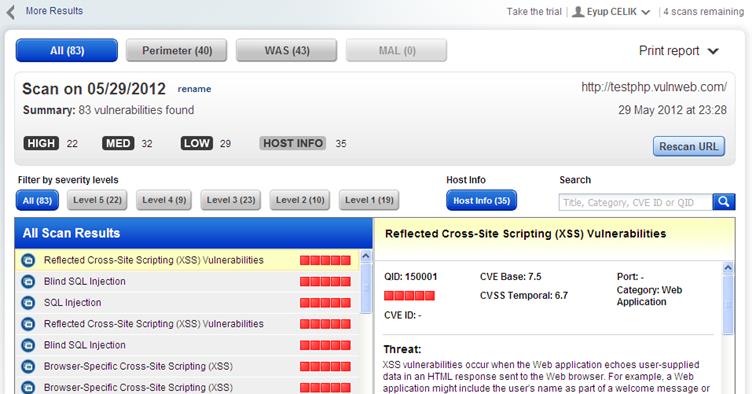Click the Title, Category, CVE ID search field
756x394 pixels.
pos(635,203)
